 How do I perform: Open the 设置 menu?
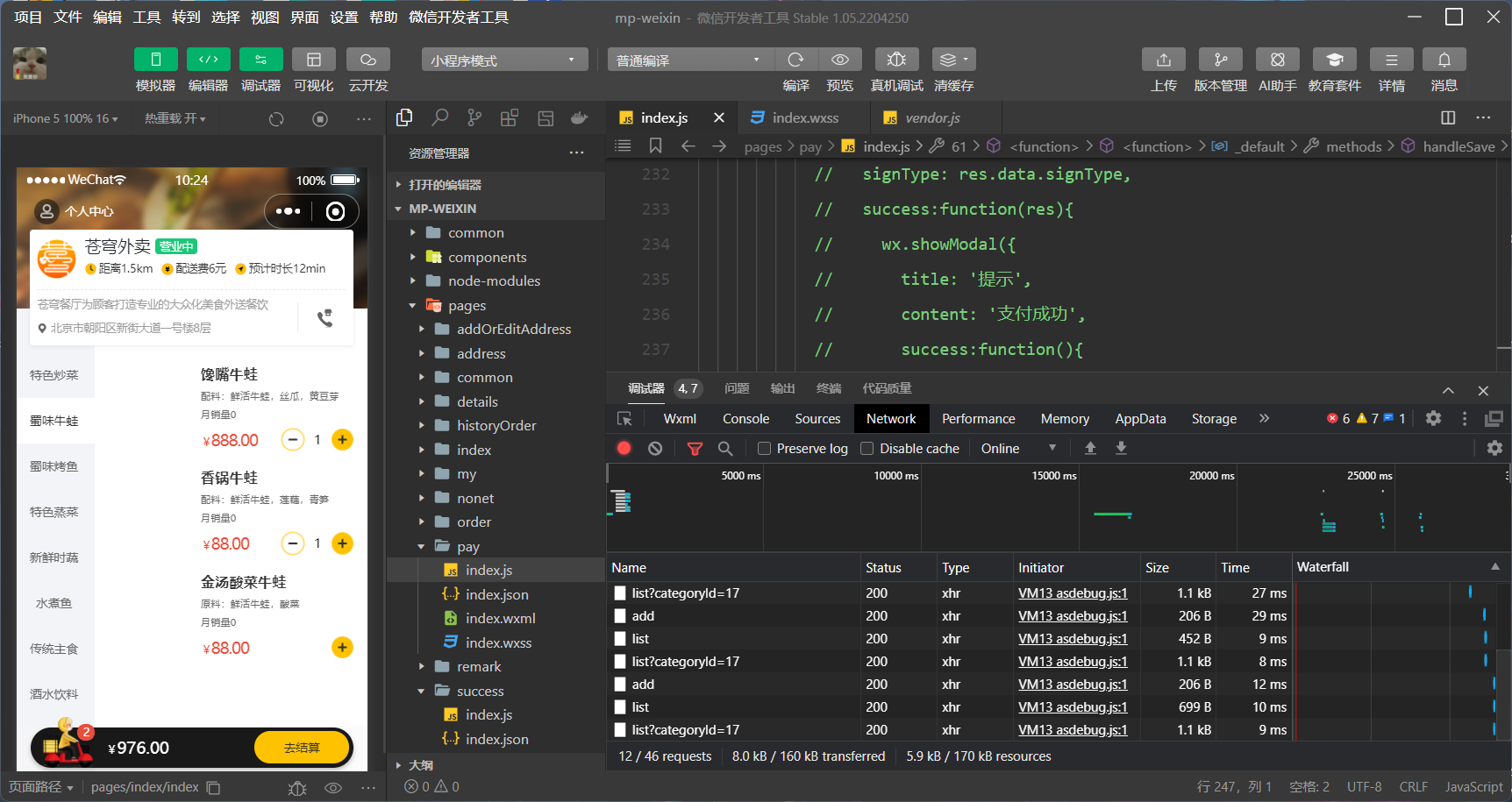(x=344, y=17)
